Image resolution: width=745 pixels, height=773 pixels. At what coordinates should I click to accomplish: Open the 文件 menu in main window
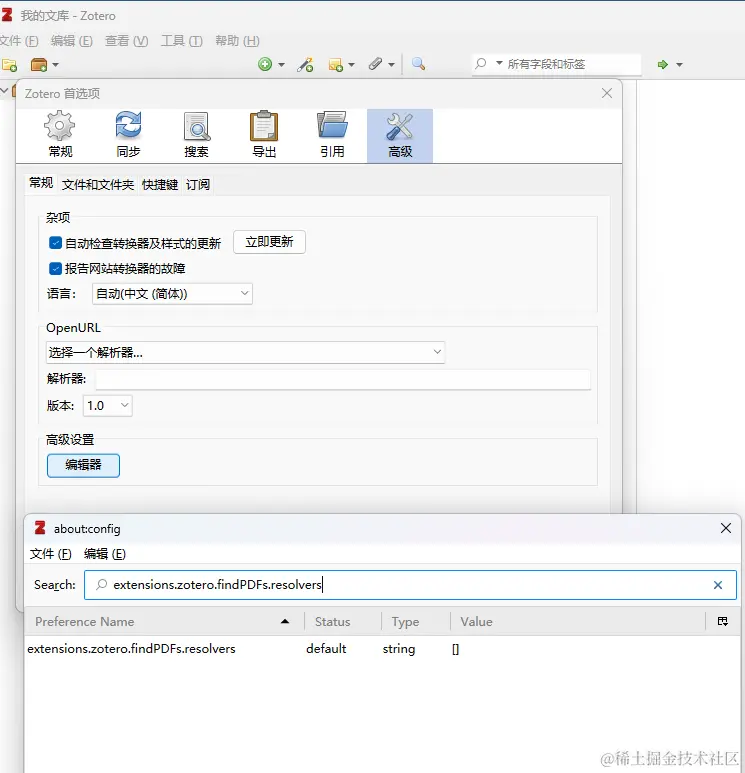[x=19, y=41]
